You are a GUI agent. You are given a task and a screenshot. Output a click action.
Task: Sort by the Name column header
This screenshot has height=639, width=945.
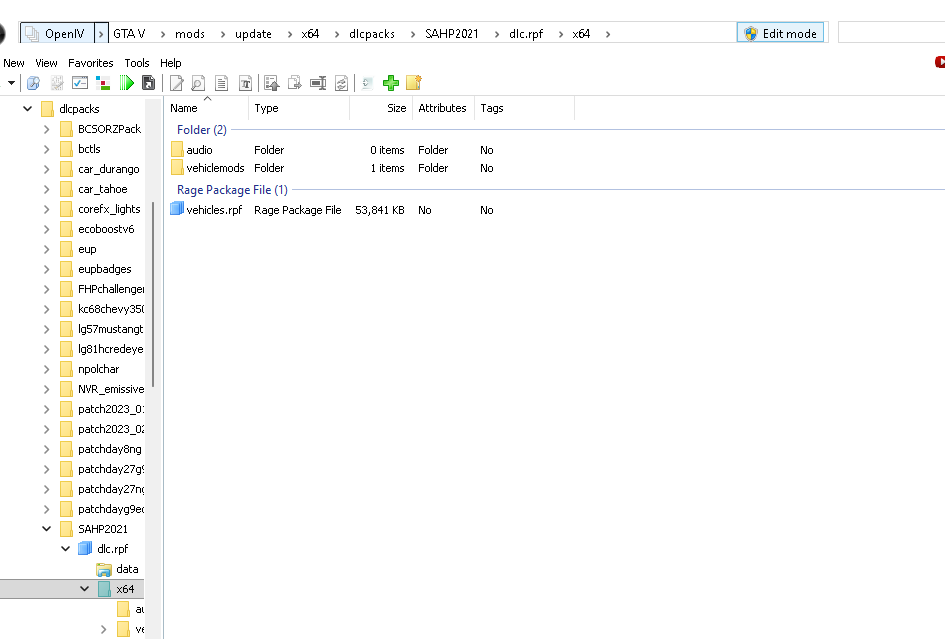(x=207, y=108)
